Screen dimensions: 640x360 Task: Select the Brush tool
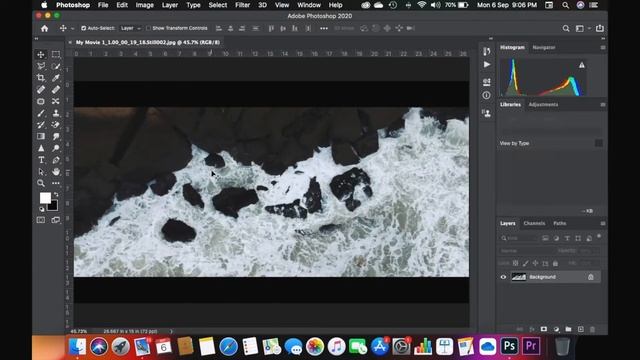(x=41, y=113)
